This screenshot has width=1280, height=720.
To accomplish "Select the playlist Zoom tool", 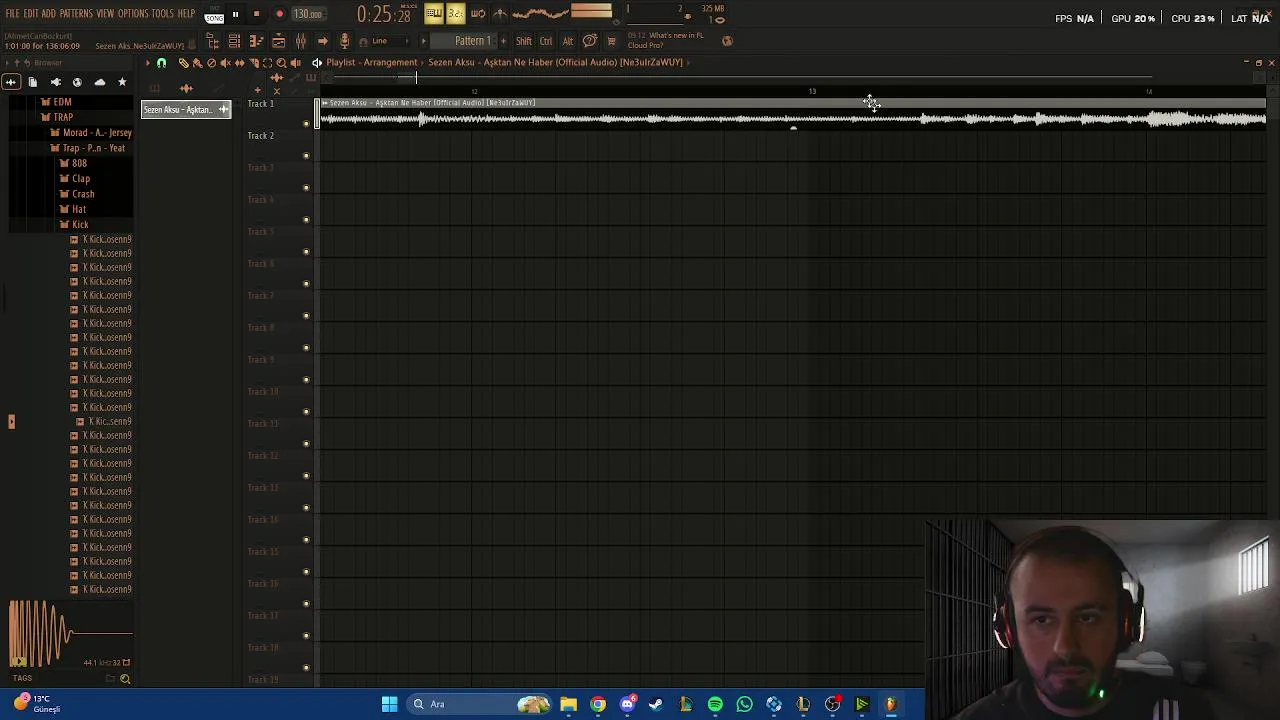I will [x=281, y=63].
